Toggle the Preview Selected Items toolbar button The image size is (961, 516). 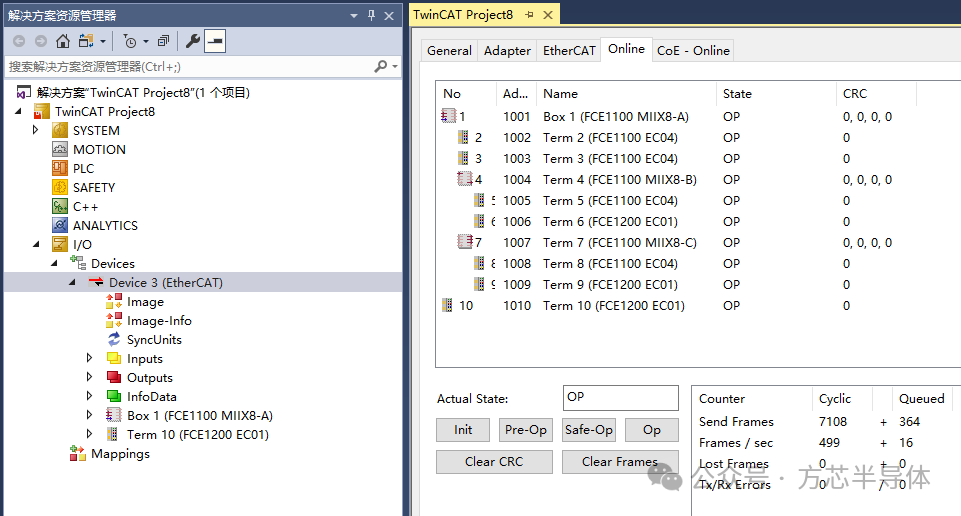click(x=215, y=41)
